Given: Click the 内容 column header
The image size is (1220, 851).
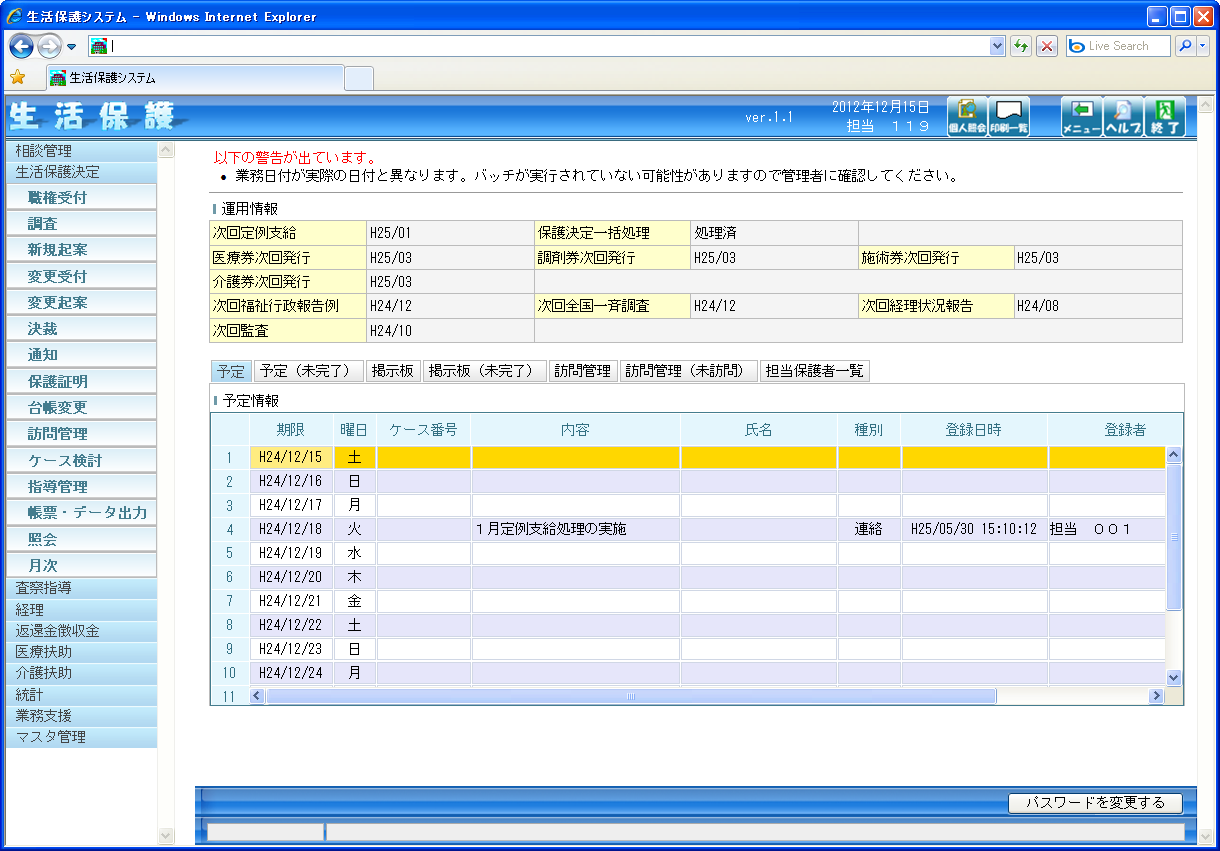Looking at the screenshot, I should (x=575, y=430).
